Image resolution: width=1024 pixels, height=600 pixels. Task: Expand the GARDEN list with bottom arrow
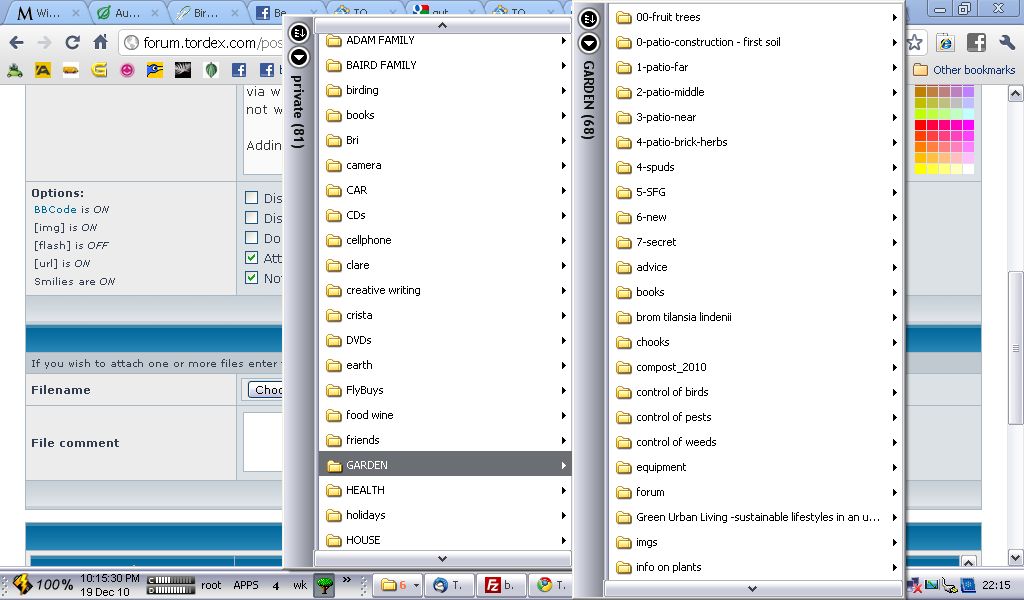pos(753,589)
